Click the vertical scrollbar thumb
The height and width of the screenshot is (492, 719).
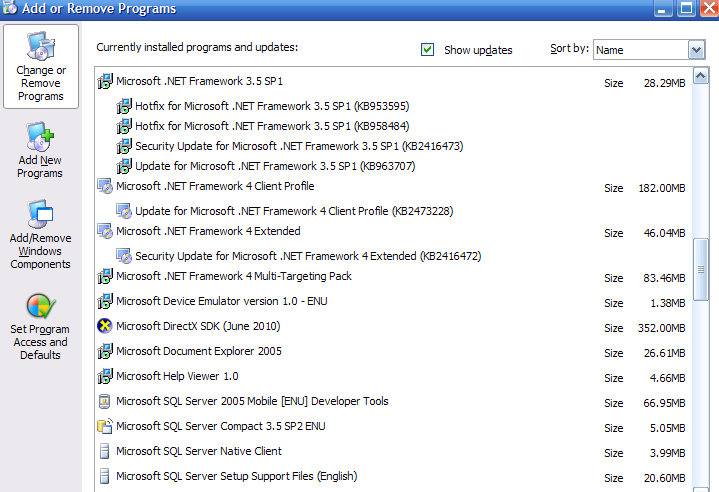point(701,270)
